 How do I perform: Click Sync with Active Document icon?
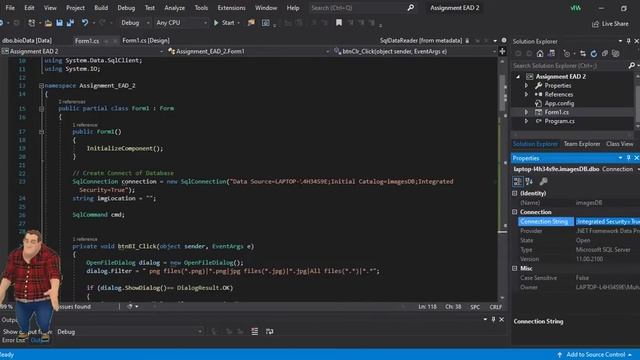583,53
